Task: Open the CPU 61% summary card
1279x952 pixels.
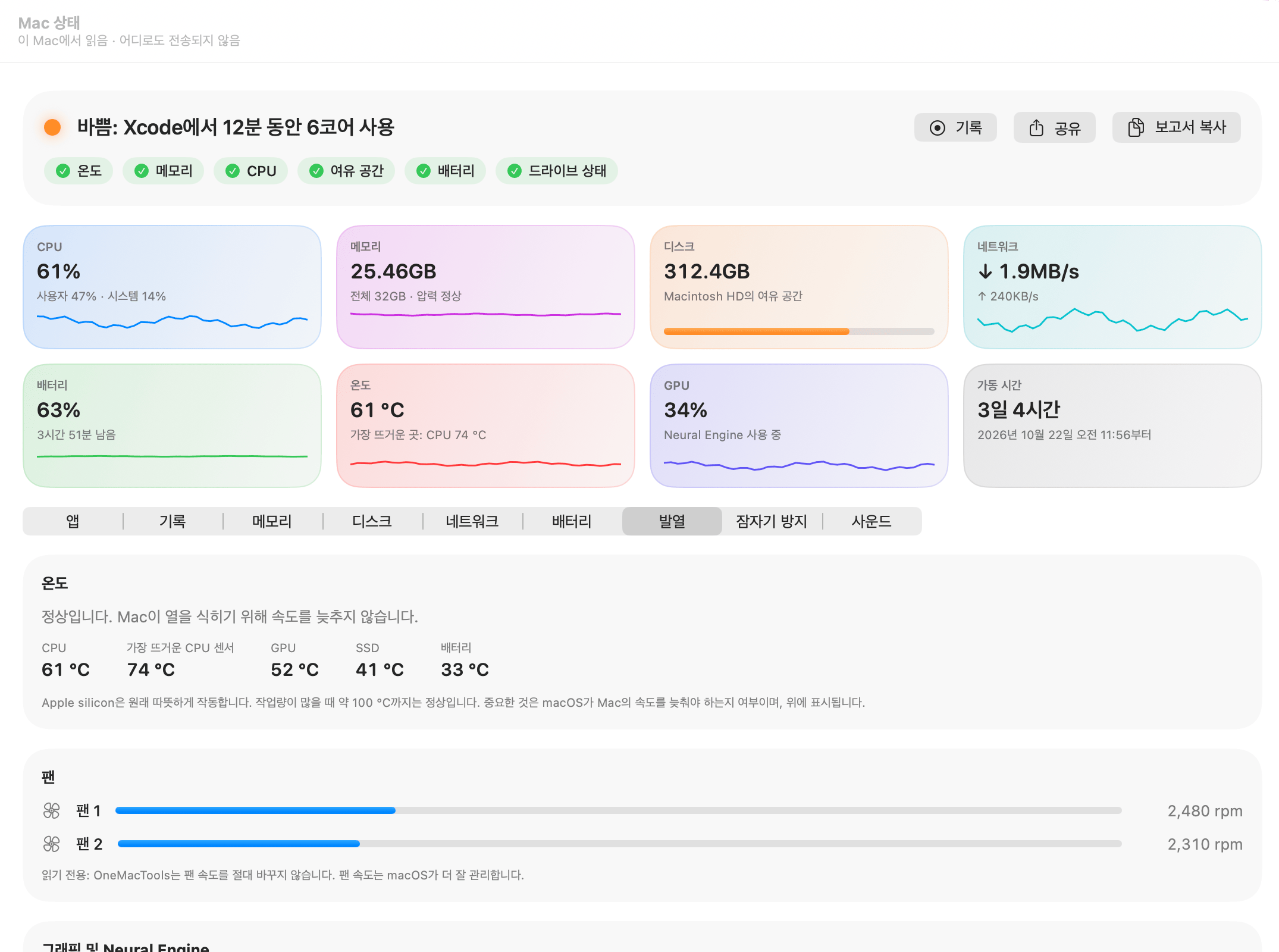Action: pos(172,287)
